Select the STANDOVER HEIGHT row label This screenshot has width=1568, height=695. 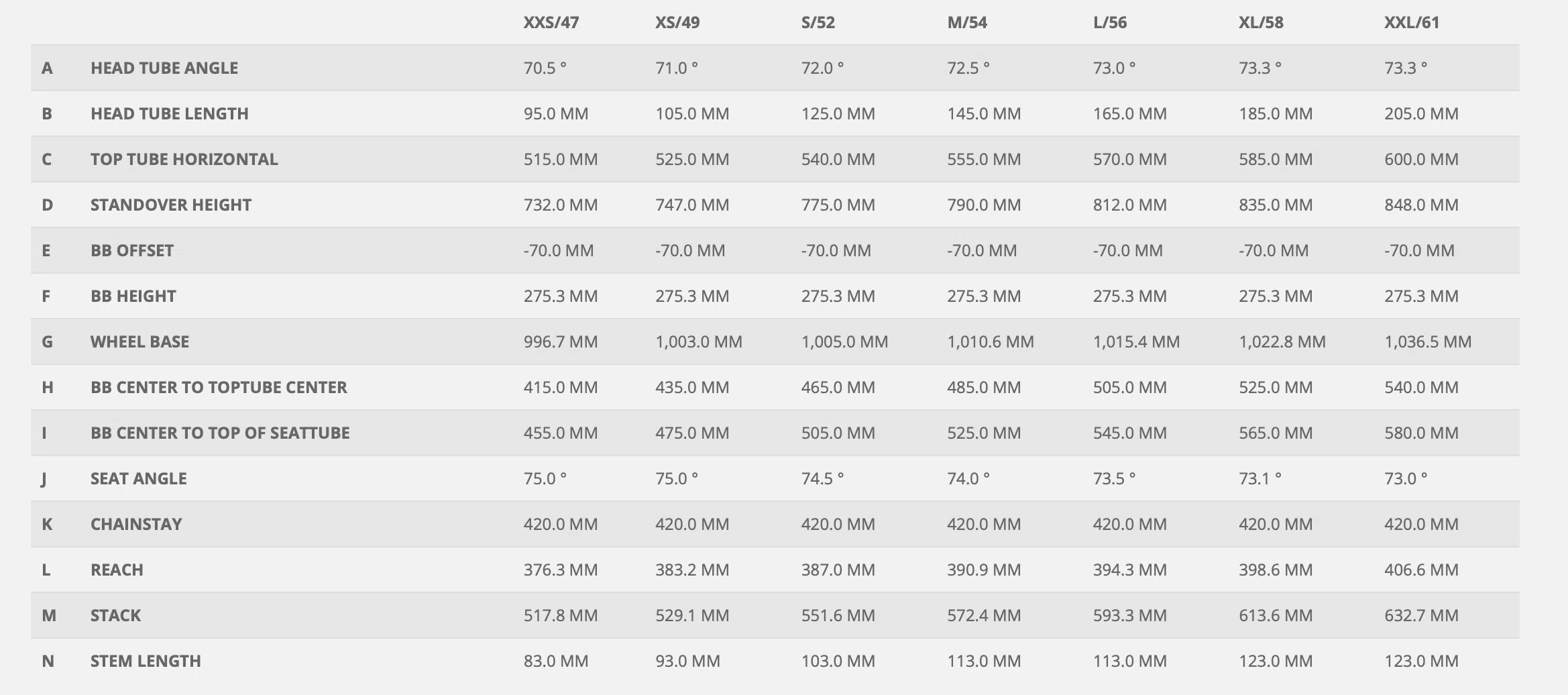click(171, 205)
